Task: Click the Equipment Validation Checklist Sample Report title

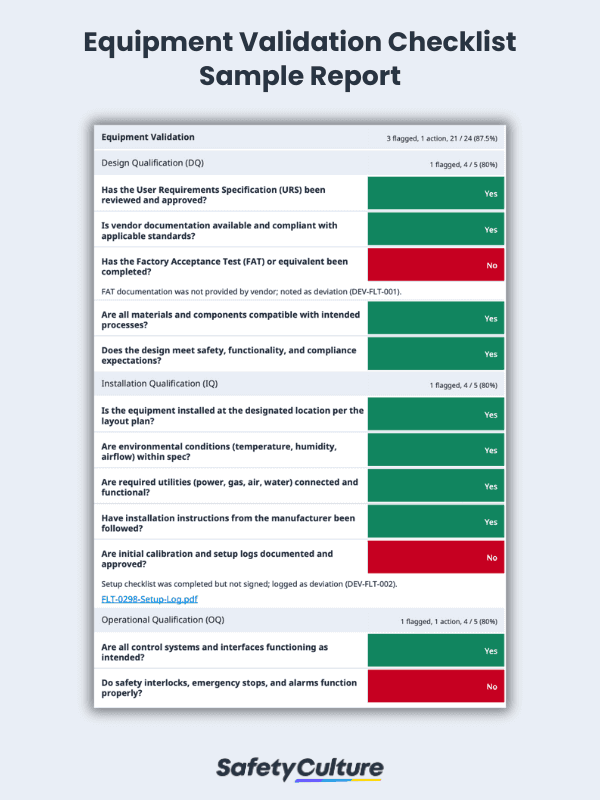Action: coord(300,59)
